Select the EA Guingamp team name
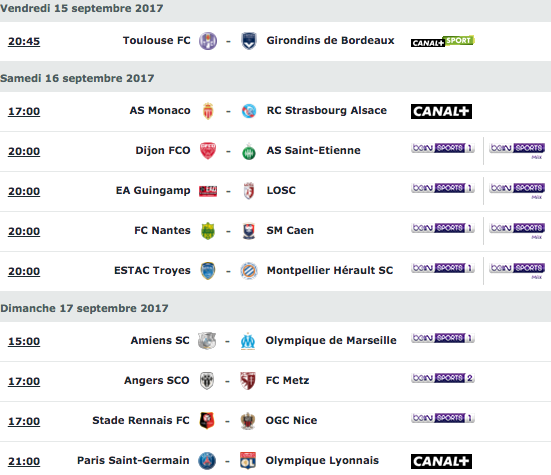This screenshot has width=551, height=475. coord(153,190)
